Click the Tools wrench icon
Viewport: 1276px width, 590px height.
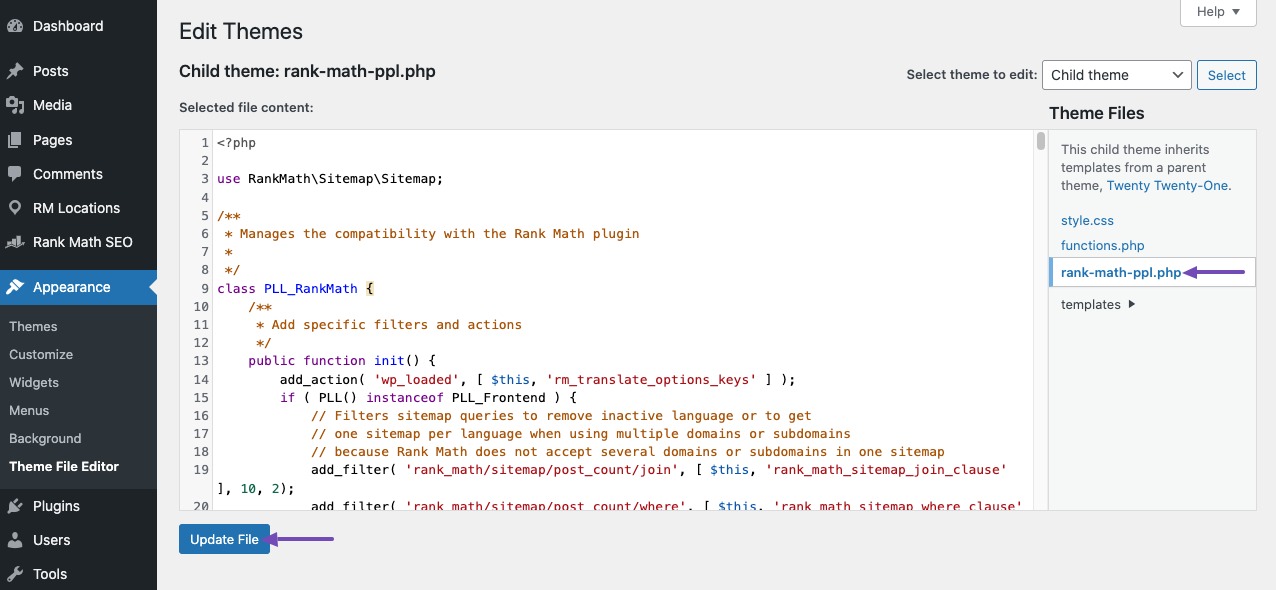tap(15, 574)
